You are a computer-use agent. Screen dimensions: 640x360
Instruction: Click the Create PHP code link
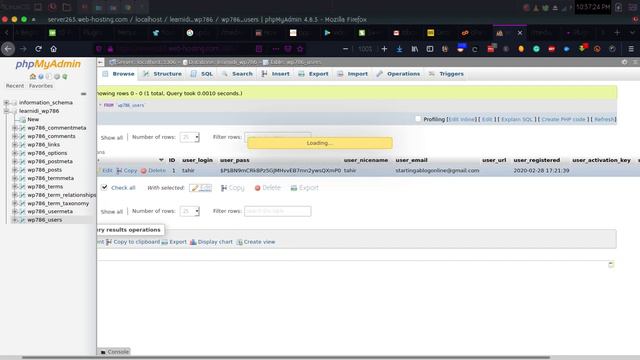pyautogui.click(x=563, y=119)
